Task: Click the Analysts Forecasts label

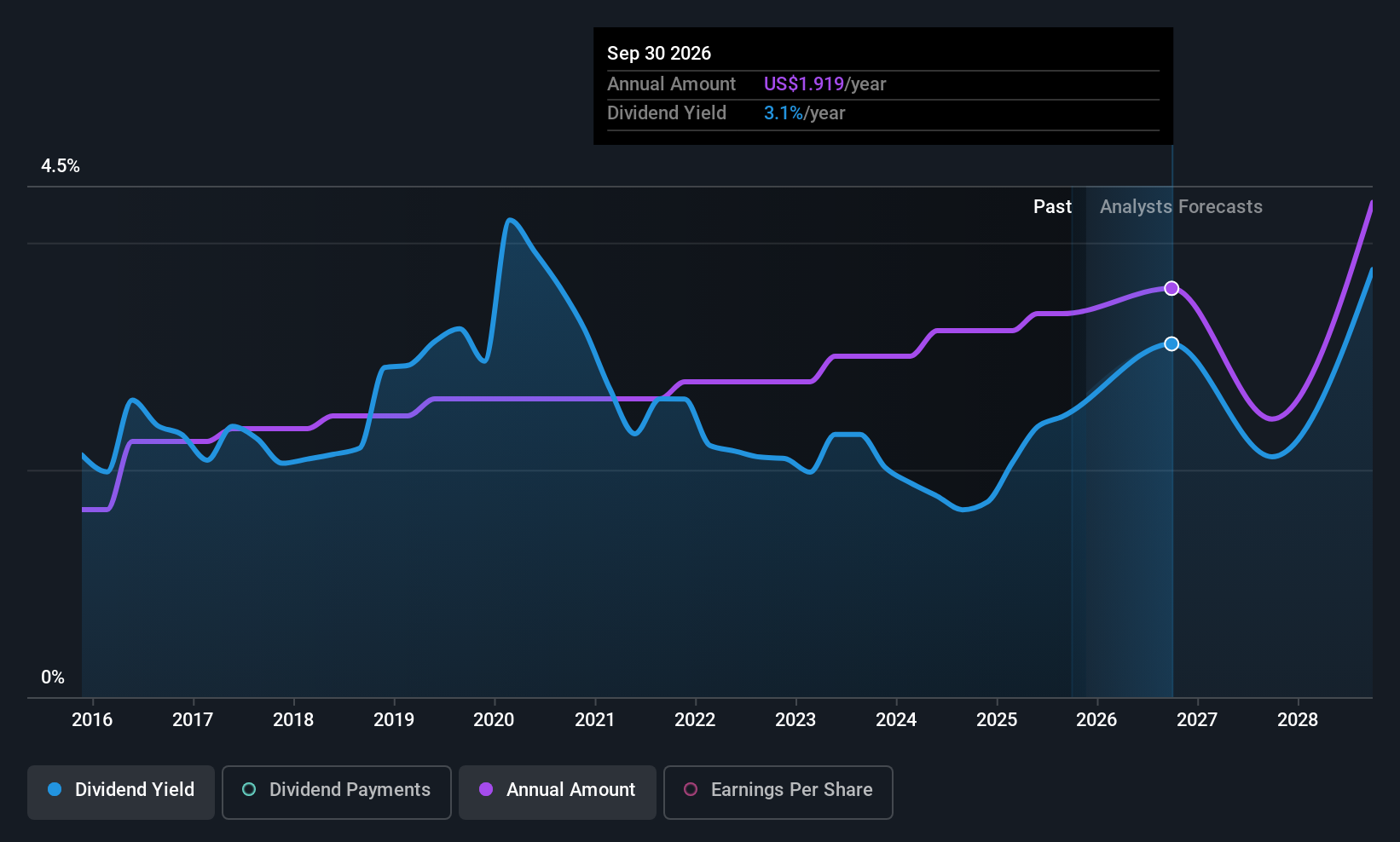Action: (1181, 206)
